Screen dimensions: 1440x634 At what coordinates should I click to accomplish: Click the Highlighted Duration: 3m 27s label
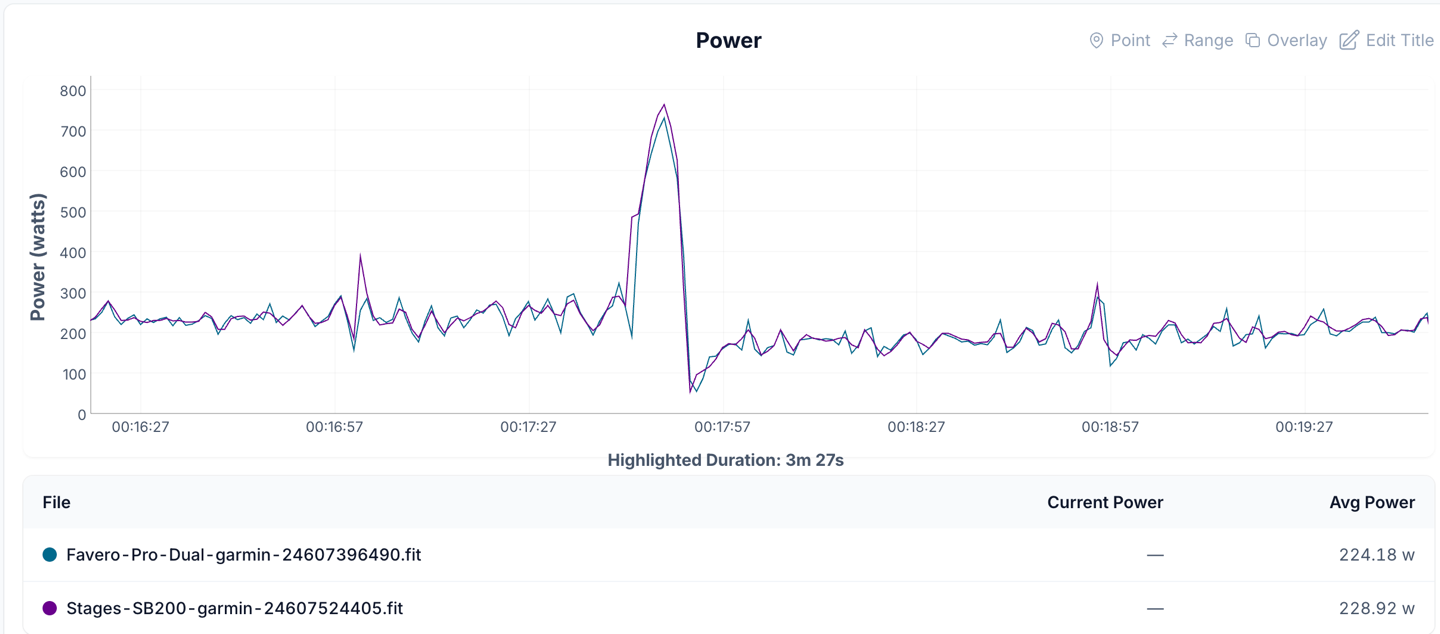point(726,460)
